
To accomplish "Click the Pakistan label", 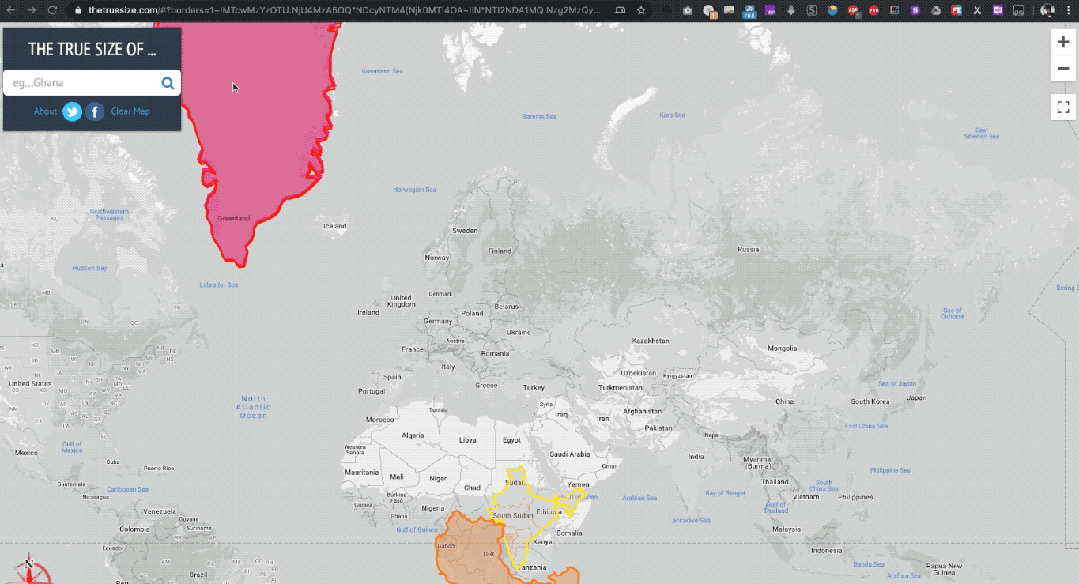I will coord(659,428).
